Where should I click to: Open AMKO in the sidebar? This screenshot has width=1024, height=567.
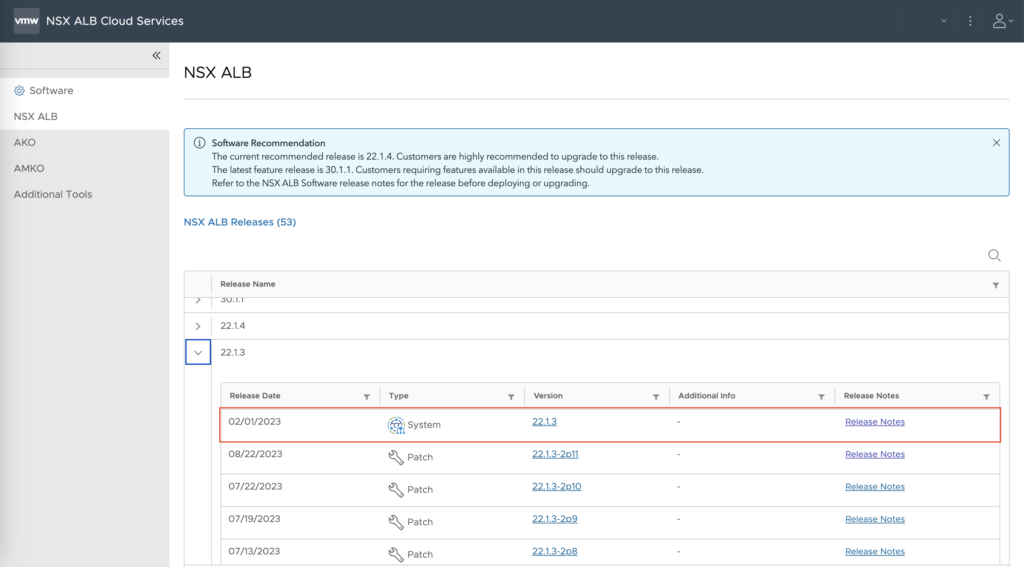tap(29, 169)
